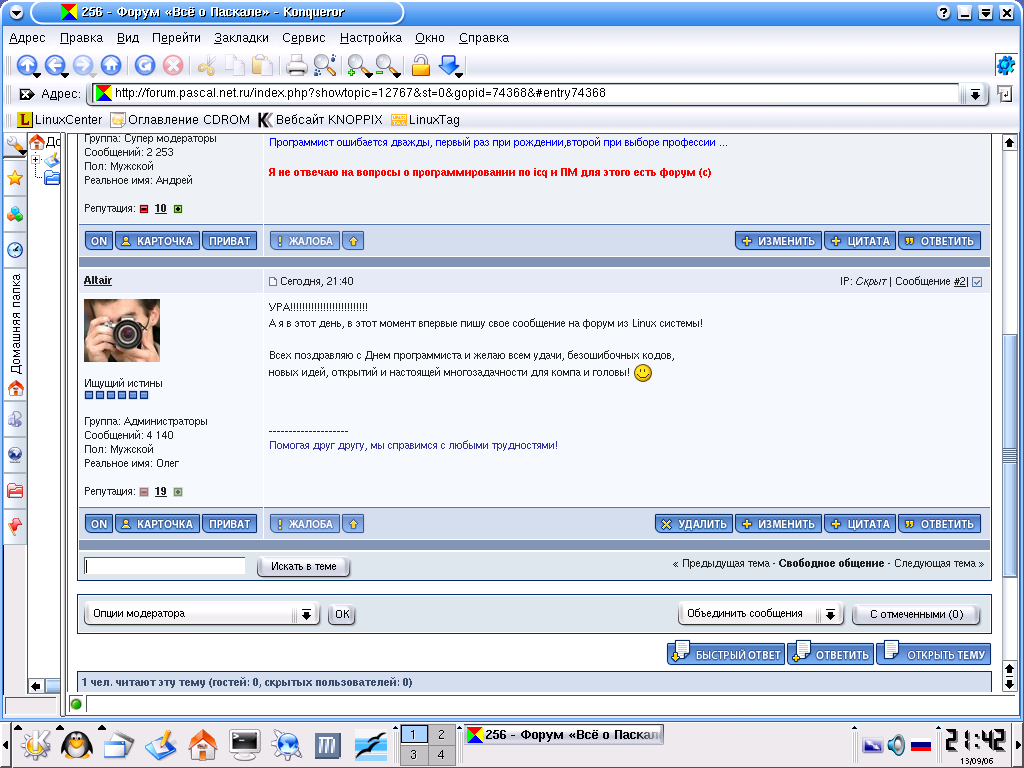
Task: Open Bookmarks star panel in sidebar
Action: (x=15, y=178)
